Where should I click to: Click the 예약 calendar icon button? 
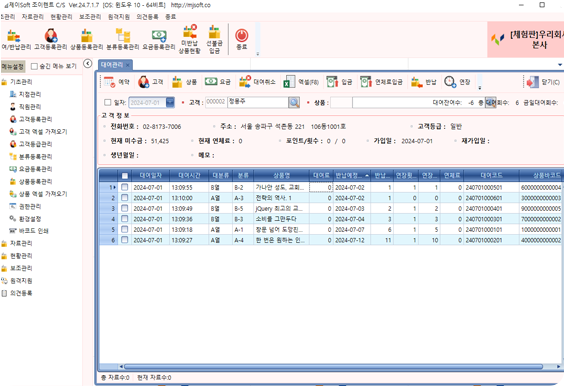116,82
